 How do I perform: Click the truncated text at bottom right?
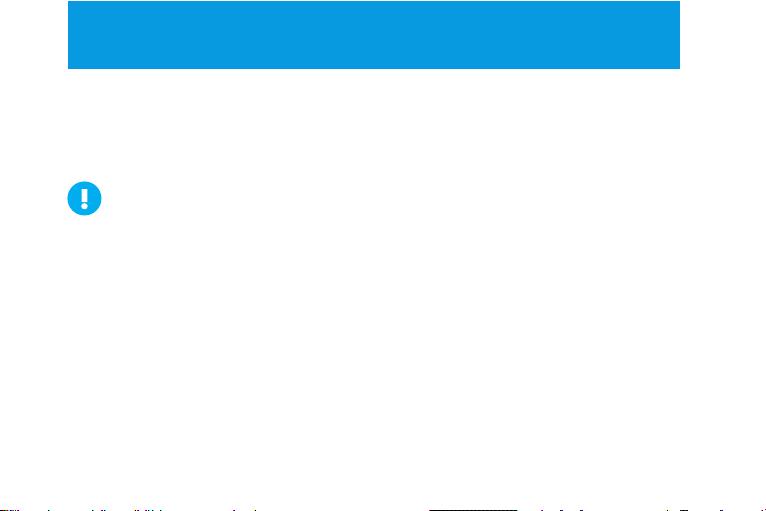(651, 510)
